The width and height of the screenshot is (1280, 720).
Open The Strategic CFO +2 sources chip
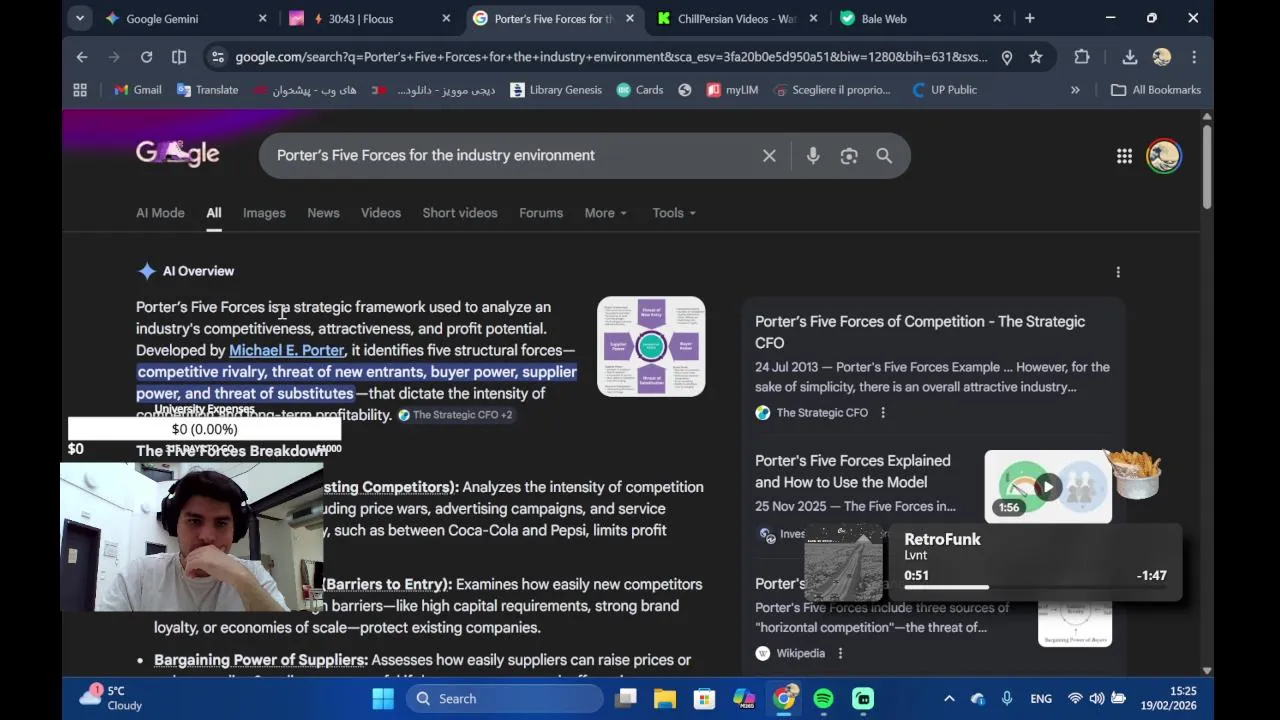click(455, 415)
